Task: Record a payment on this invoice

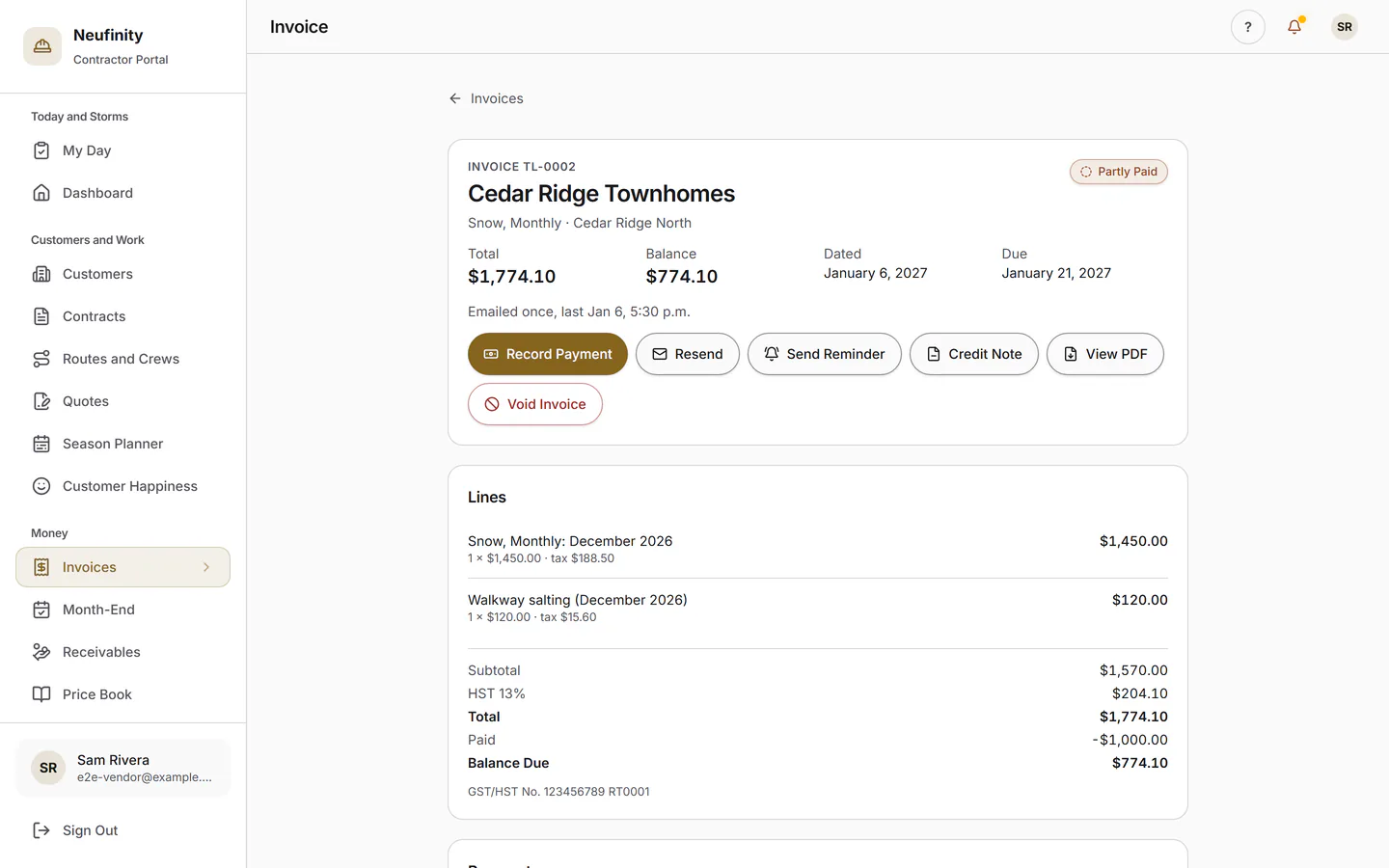Action: click(548, 354)
